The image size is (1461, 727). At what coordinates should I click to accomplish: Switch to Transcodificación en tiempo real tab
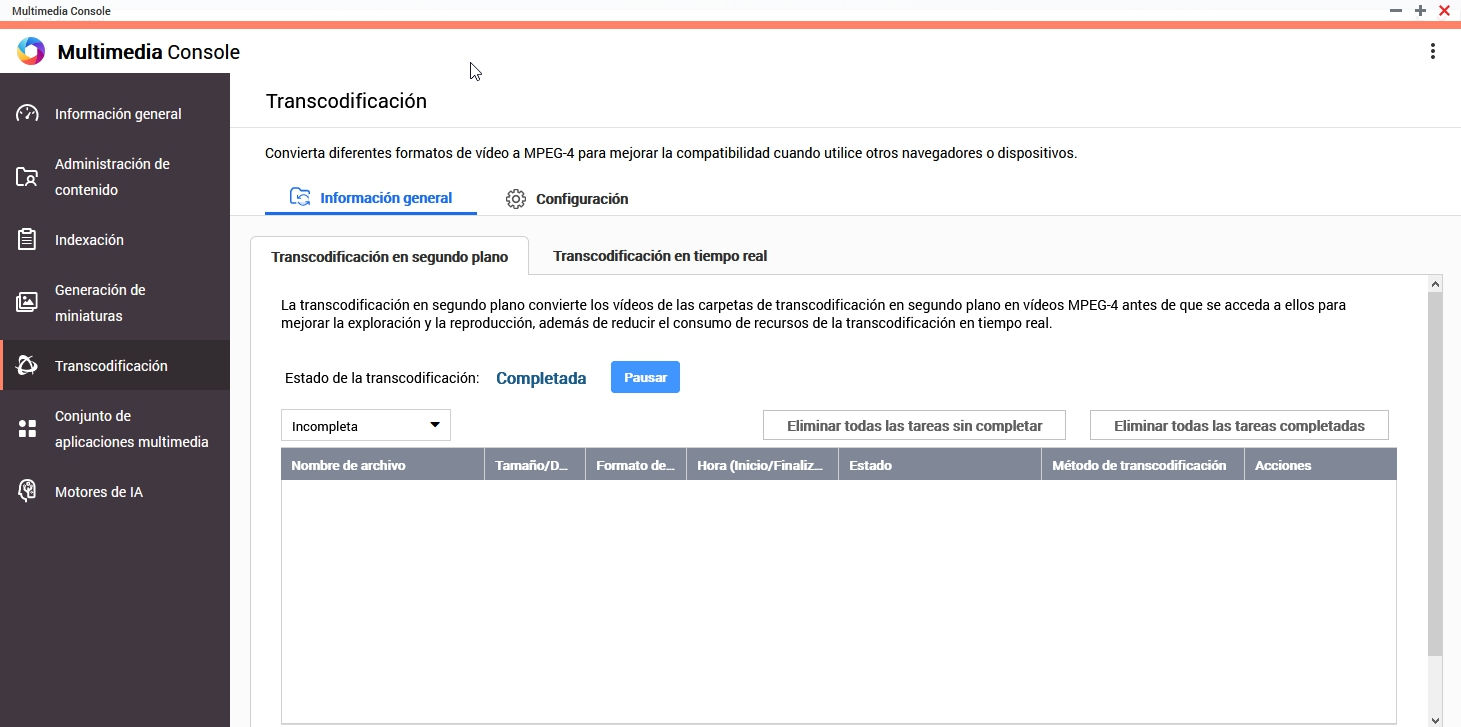[660, 256]
